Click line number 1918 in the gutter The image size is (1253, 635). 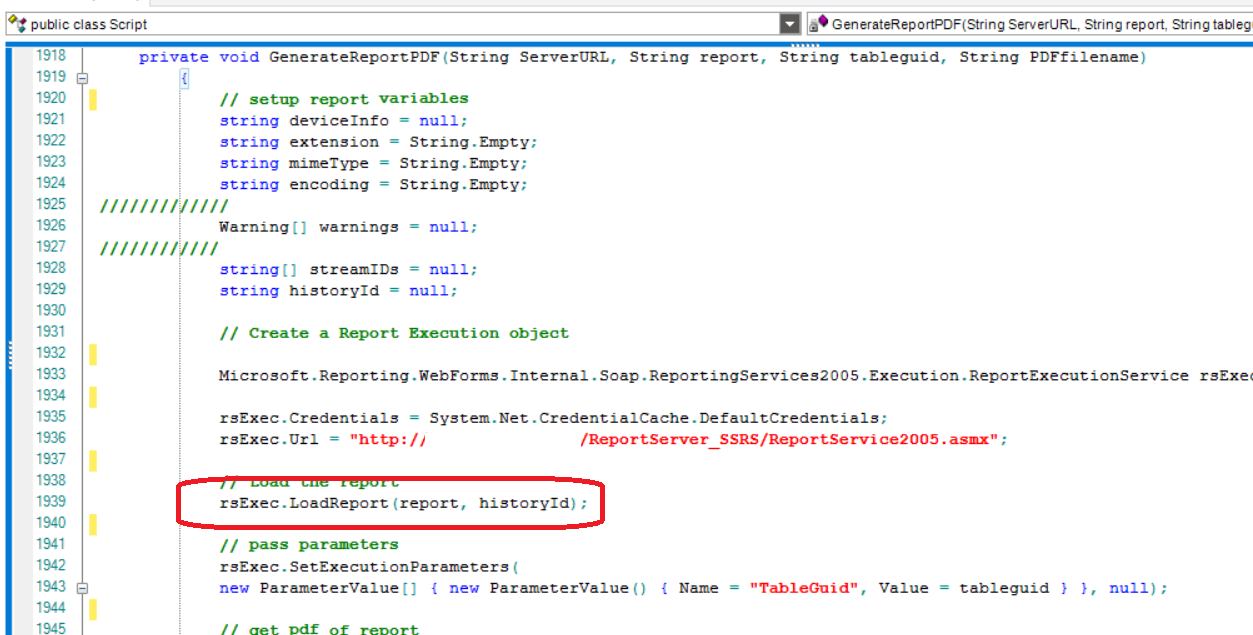click(x=50, y=56)
